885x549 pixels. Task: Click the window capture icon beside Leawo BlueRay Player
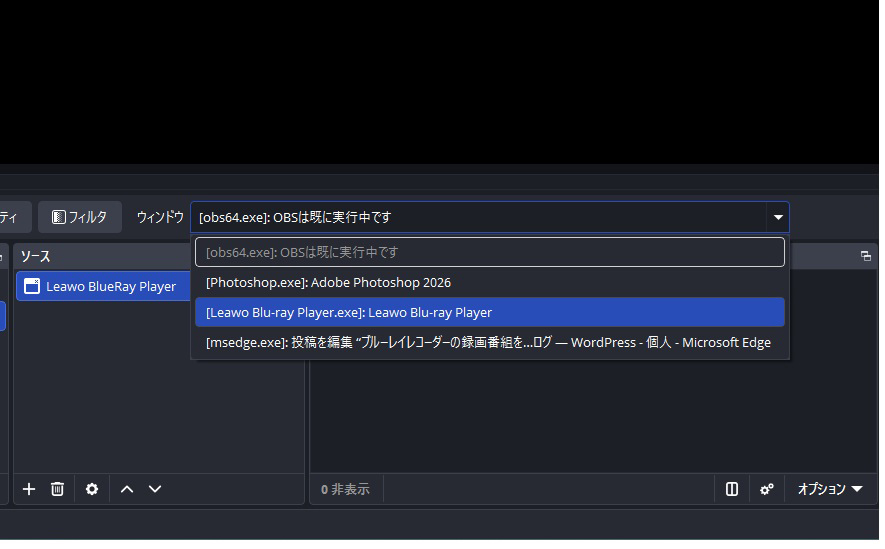click(32, 286)
